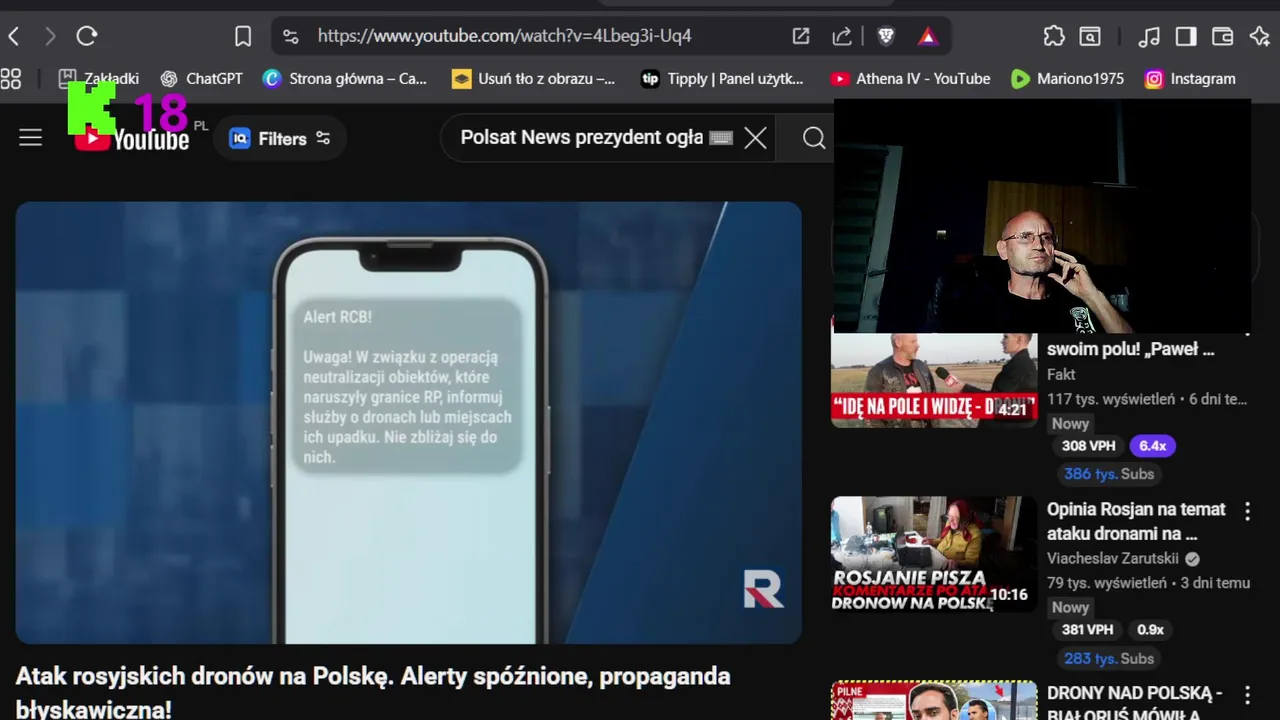Open ROSJANIE PISZĄ video thumbnail
The image size is (1280, 720).
coord(934,554)
